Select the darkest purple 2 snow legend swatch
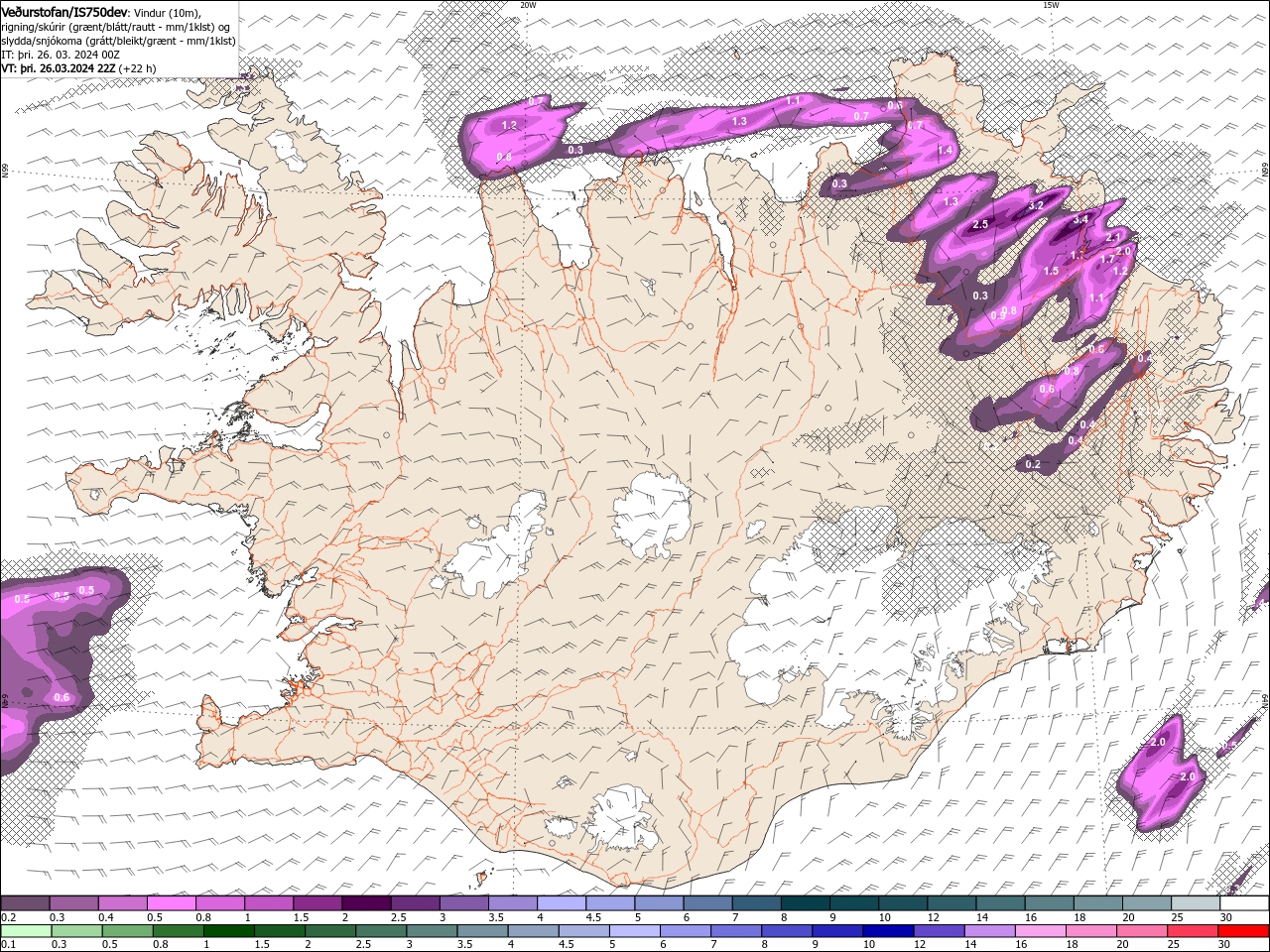The height and width of the screenshot is (952, 1270). [x=366, y=903]
